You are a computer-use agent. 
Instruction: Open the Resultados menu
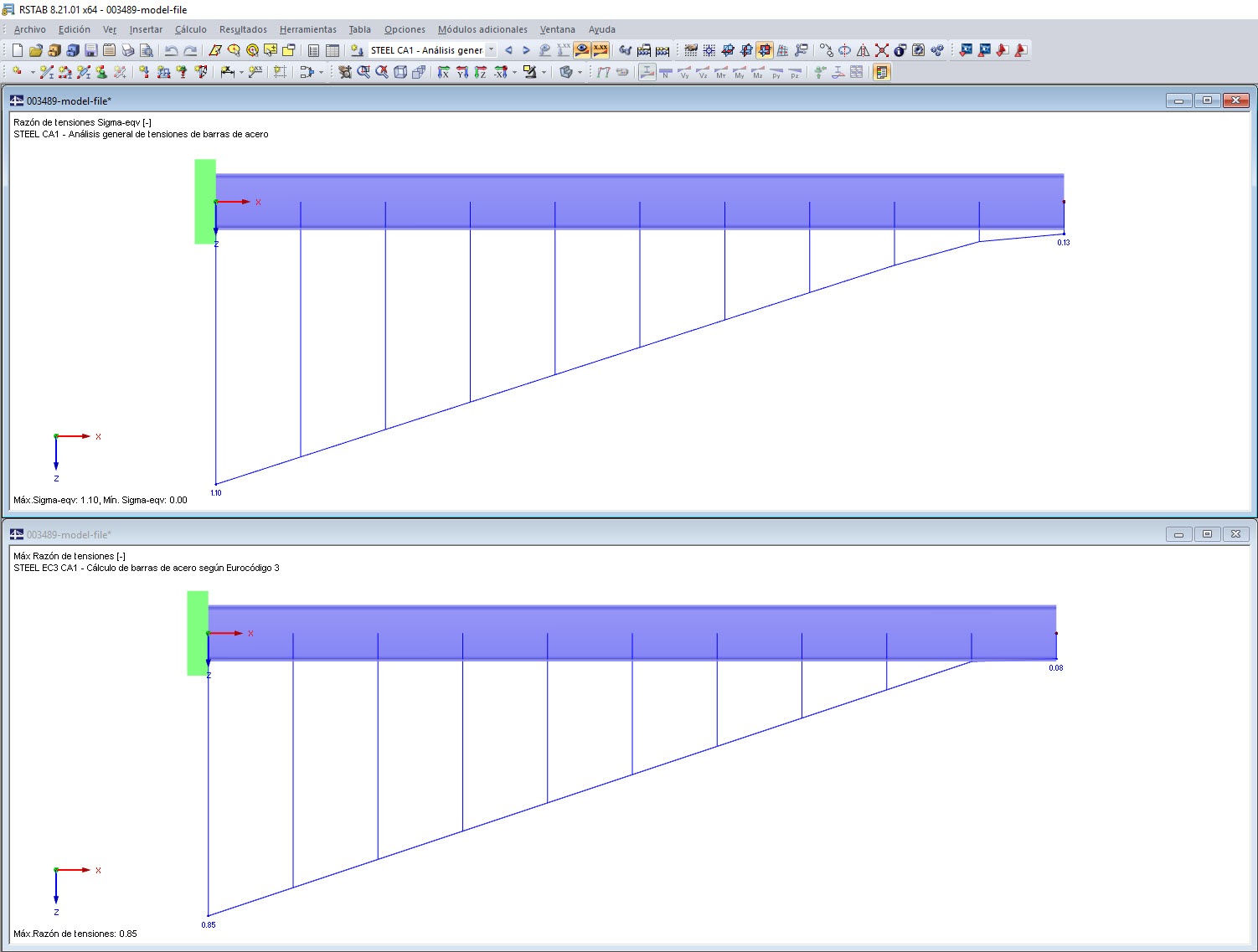[x=243, y=29]
